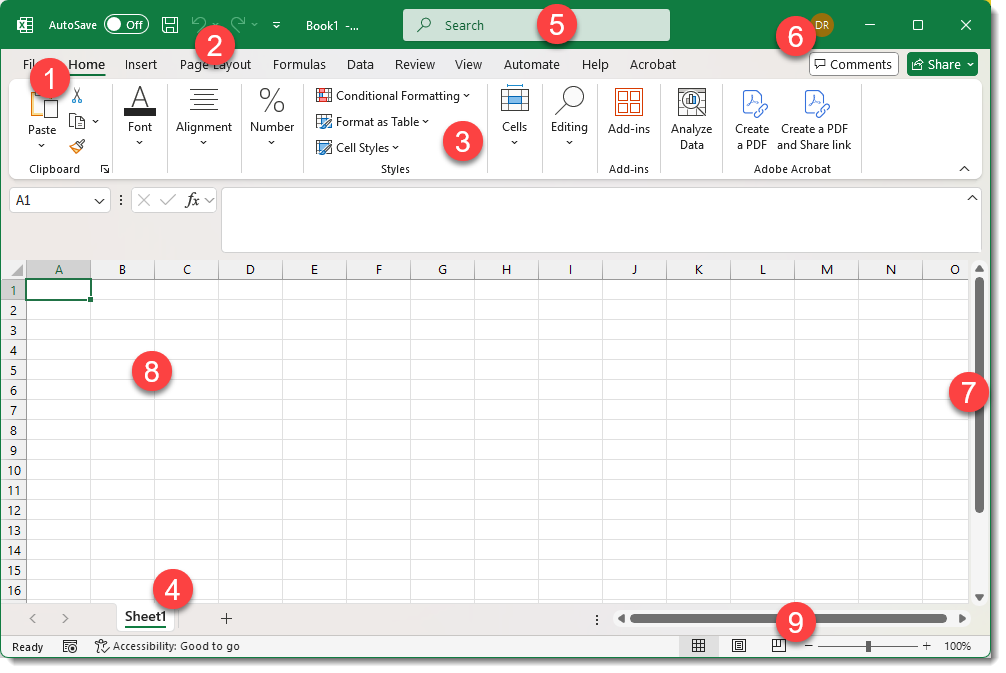Switch to Page Layout view mode

[x=738, y=646]
